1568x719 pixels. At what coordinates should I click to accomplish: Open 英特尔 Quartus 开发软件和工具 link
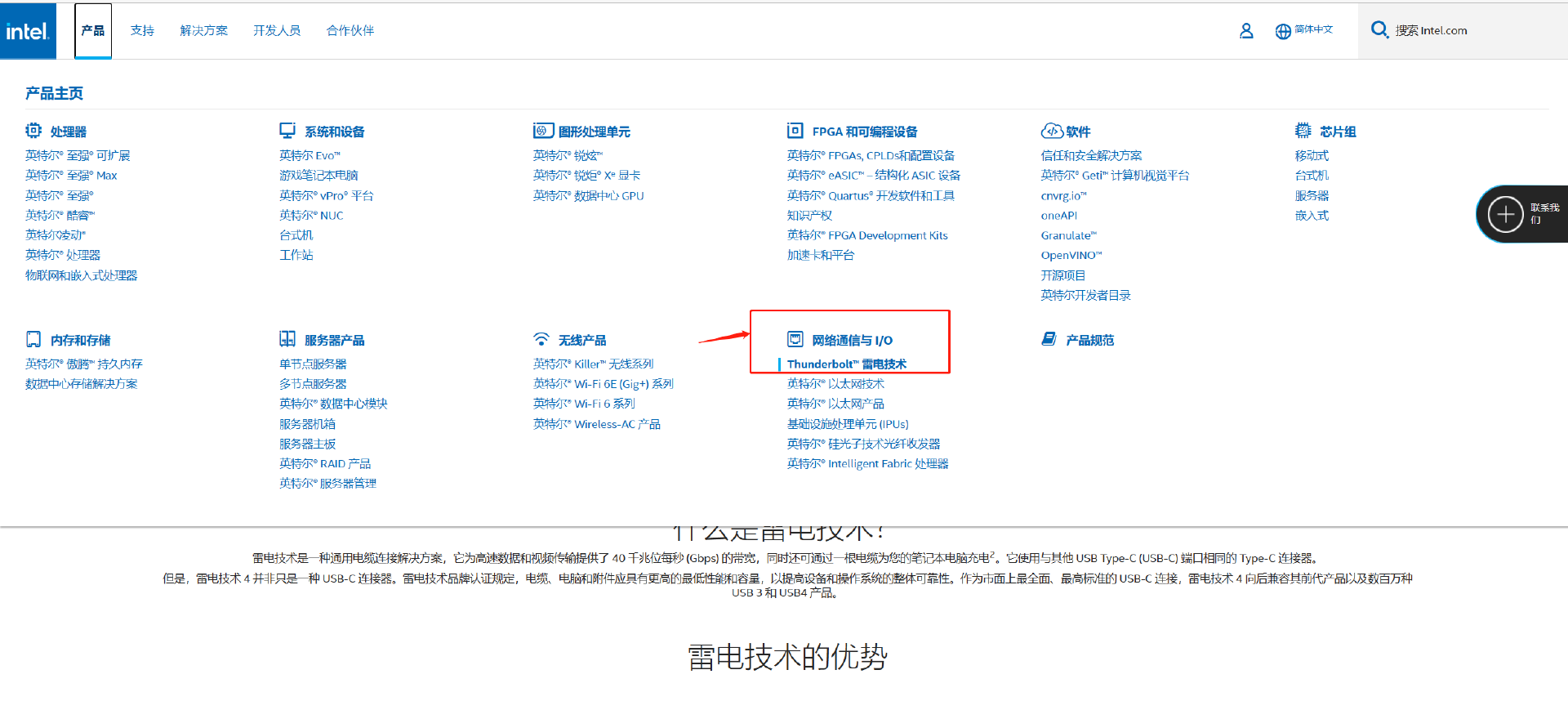(x=871, y=195)
